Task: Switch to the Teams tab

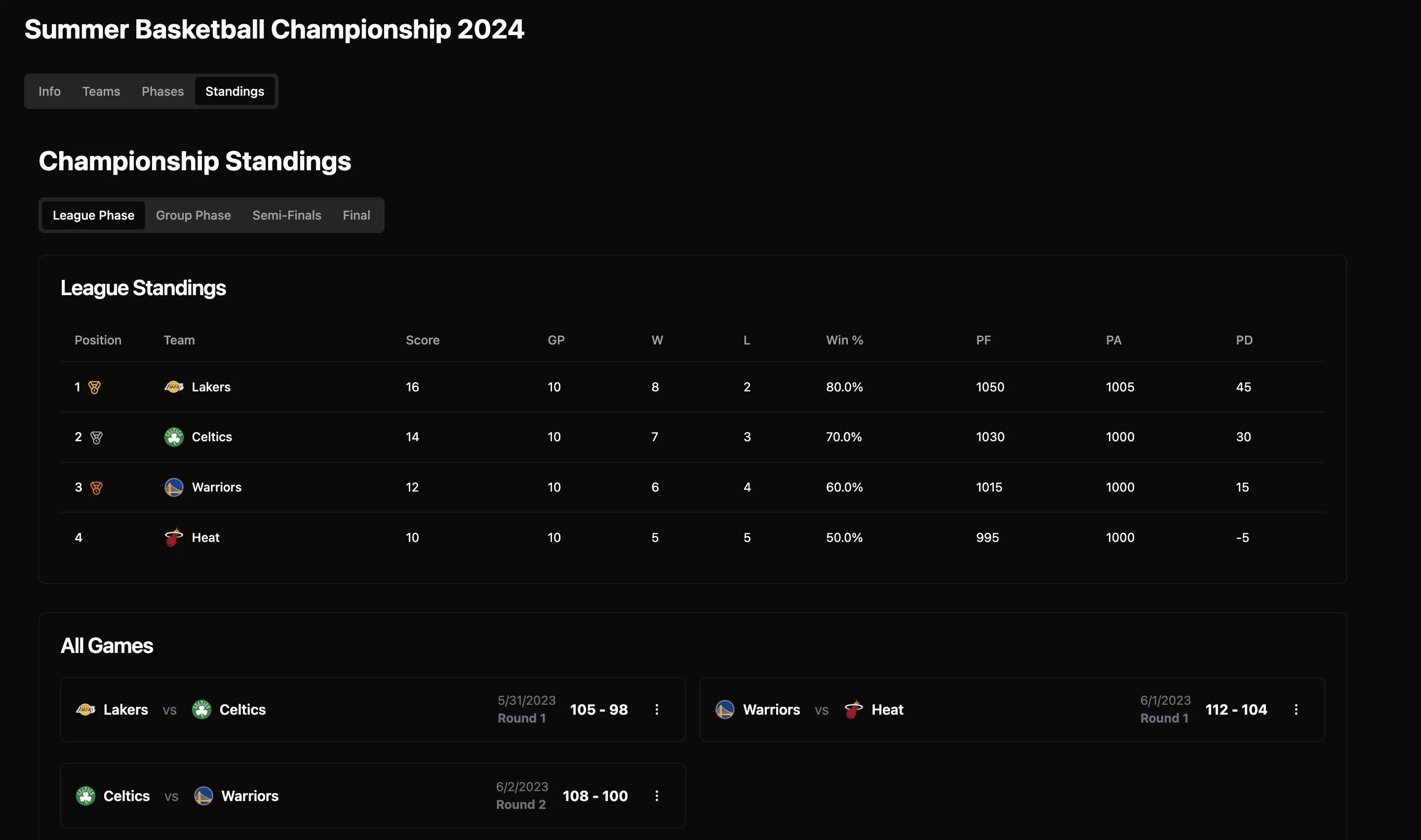Action: click(x=101, y=91)
